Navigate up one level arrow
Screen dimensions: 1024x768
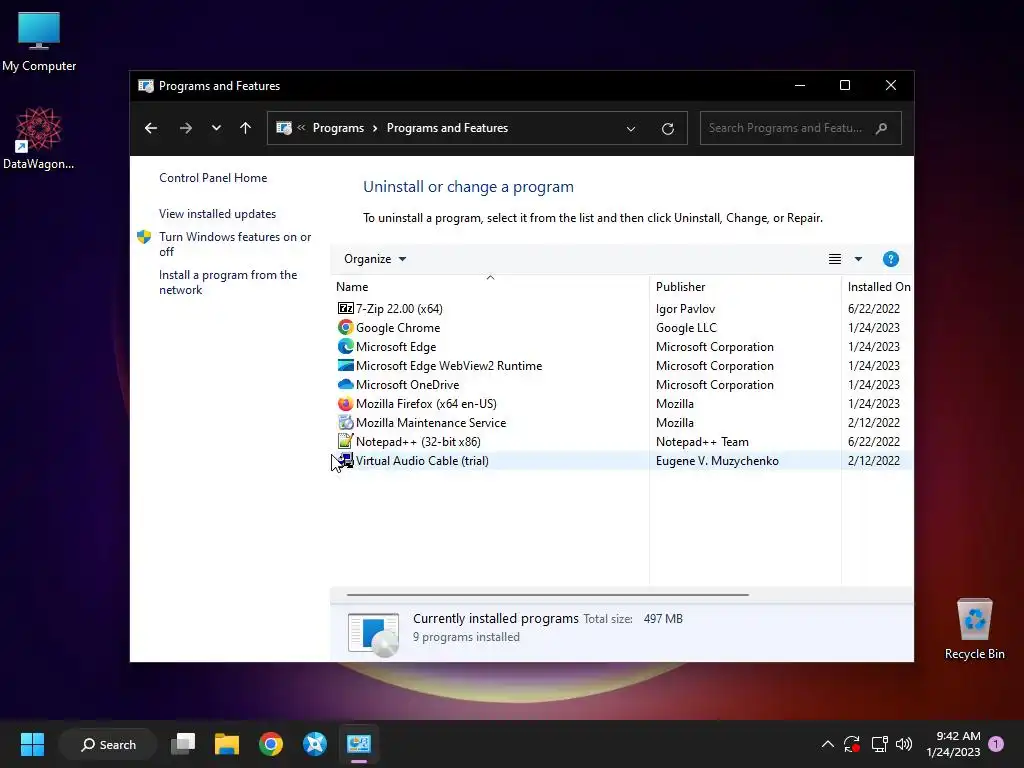(246, 128)
